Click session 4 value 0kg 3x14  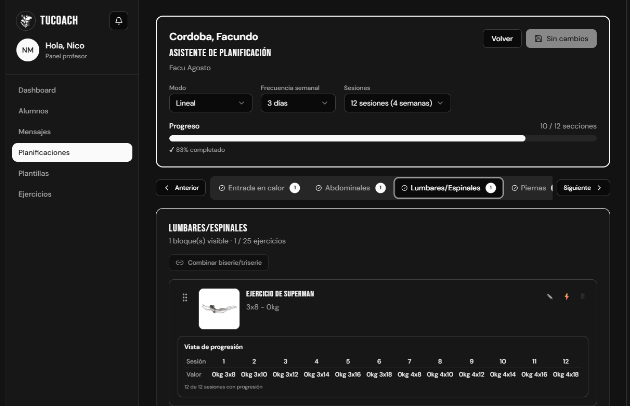[317, 374]
